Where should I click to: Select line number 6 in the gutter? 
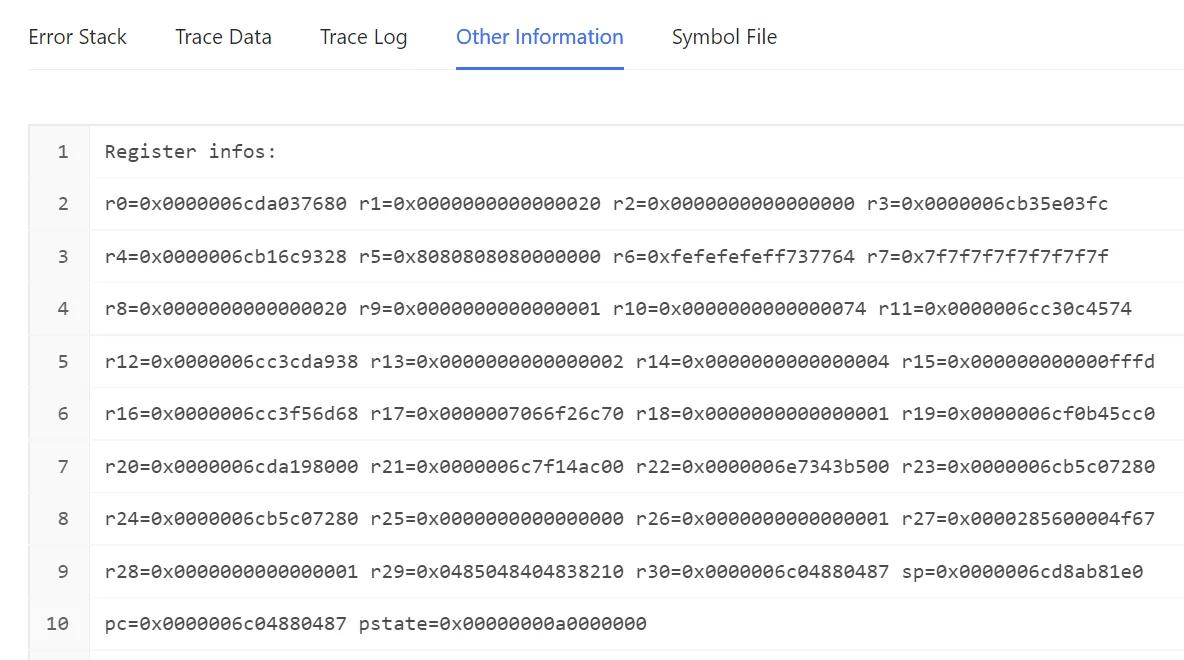coord(63,414)
